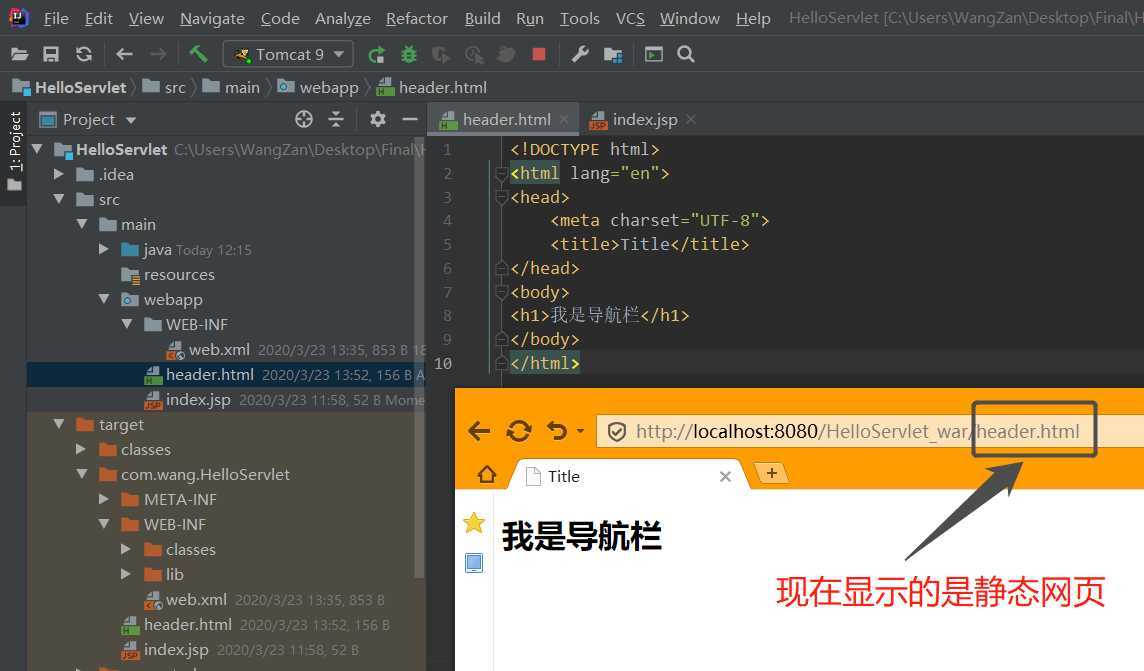This screenshot has height=671, width=1144.
Task: Click the Collapse All icon in Project panel
Action: pyautogui.click(x=336, y=119)
